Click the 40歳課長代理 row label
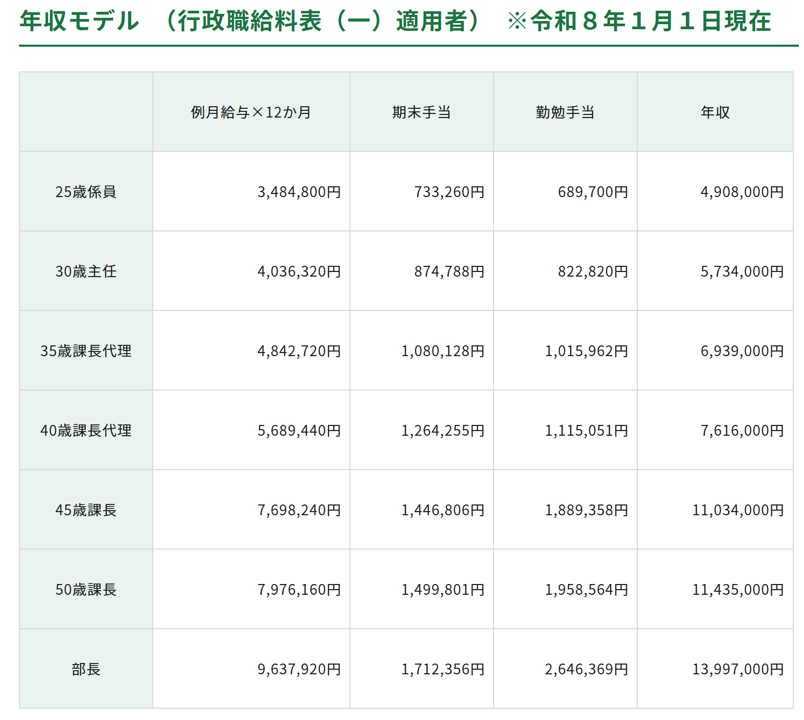804x720 pixels. [85, 430]
